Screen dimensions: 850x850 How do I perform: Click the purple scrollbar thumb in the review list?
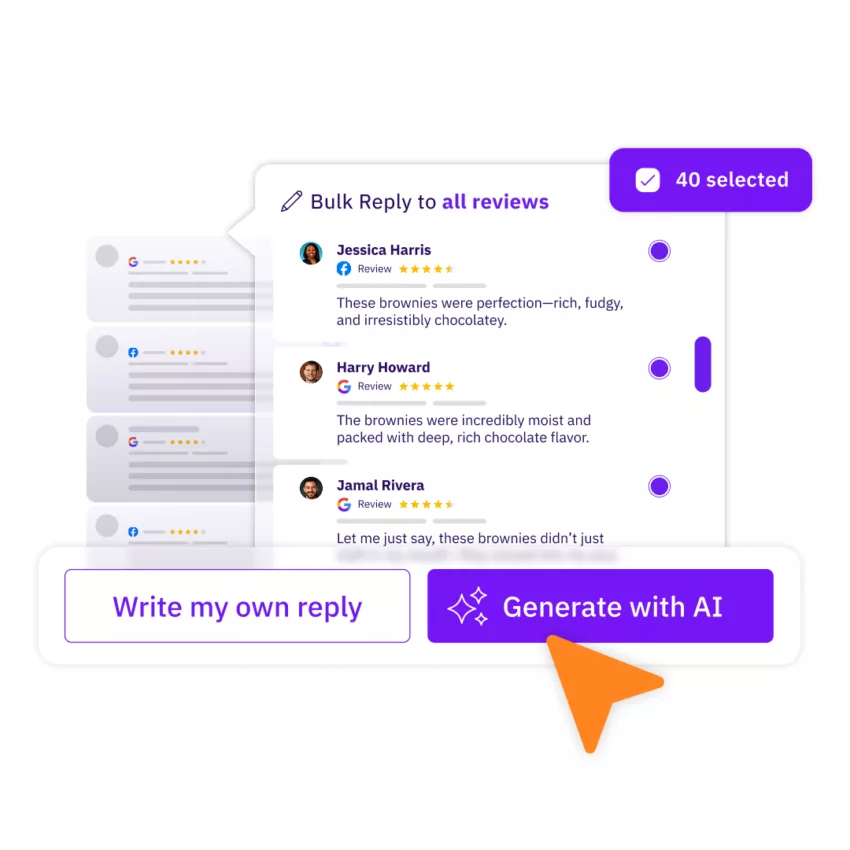[x=703, y=364]
